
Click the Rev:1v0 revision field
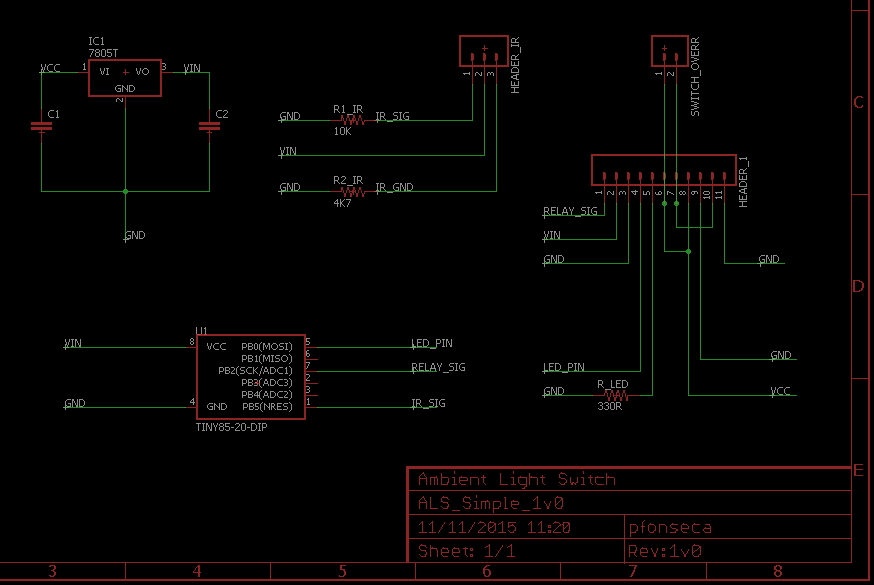[x=664, y=551]
